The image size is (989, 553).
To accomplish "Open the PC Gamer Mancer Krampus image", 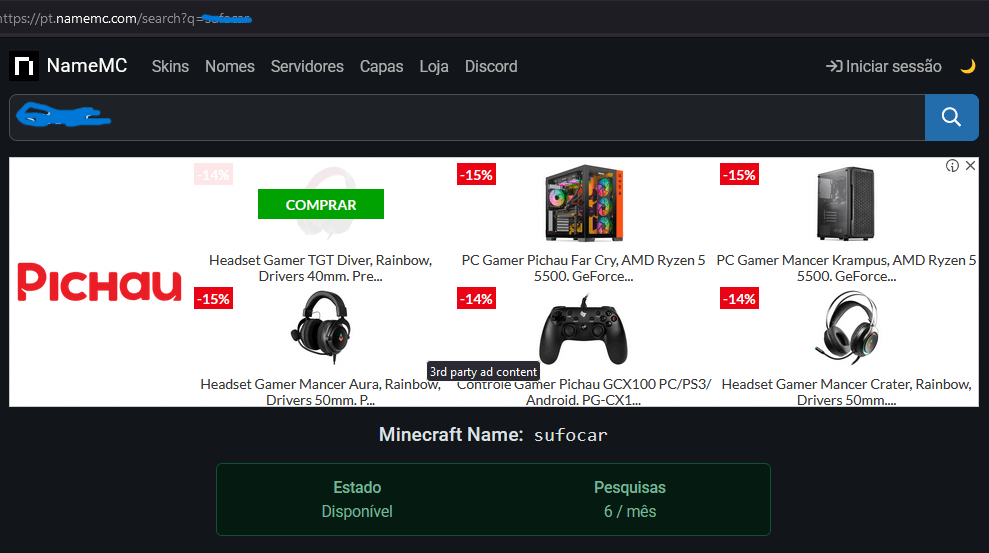I will click(846, 203).
